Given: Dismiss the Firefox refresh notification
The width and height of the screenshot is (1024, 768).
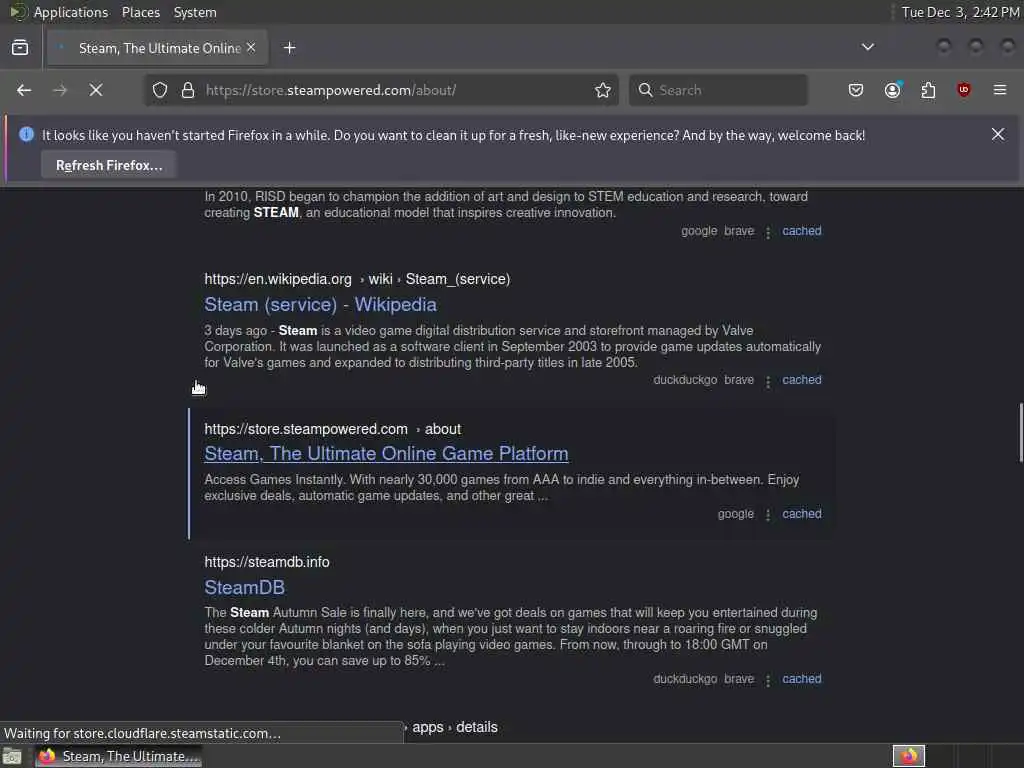Looking at the screenshot, I should click(997, 135).
